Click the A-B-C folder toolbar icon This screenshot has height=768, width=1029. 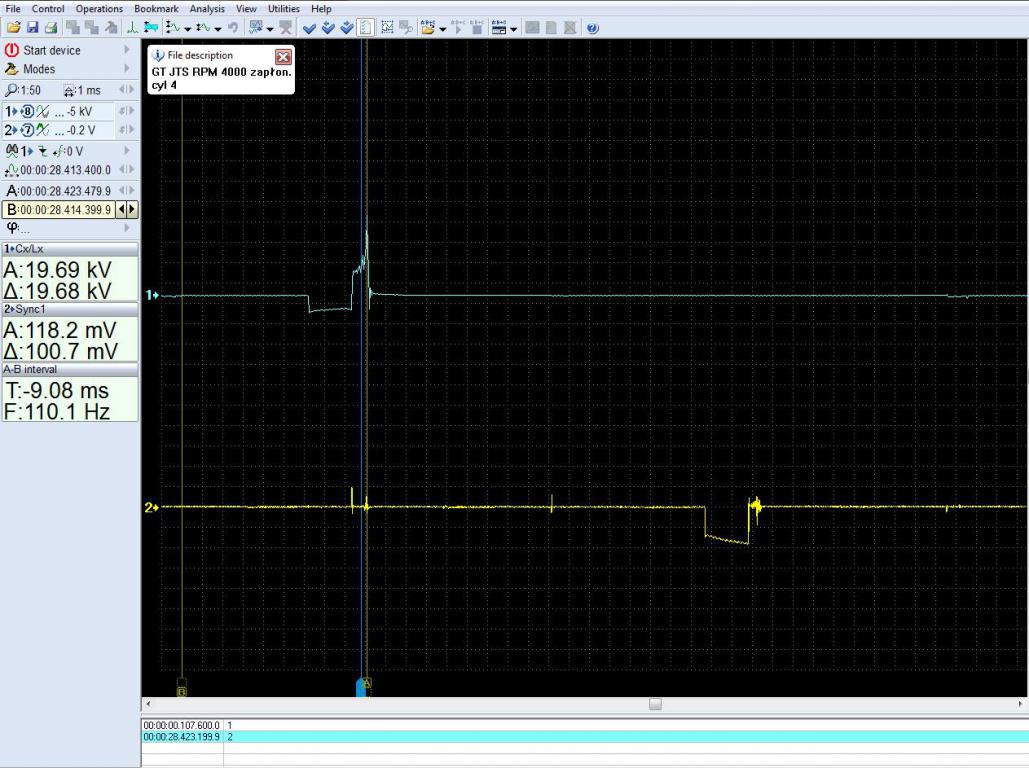(428, 28)
